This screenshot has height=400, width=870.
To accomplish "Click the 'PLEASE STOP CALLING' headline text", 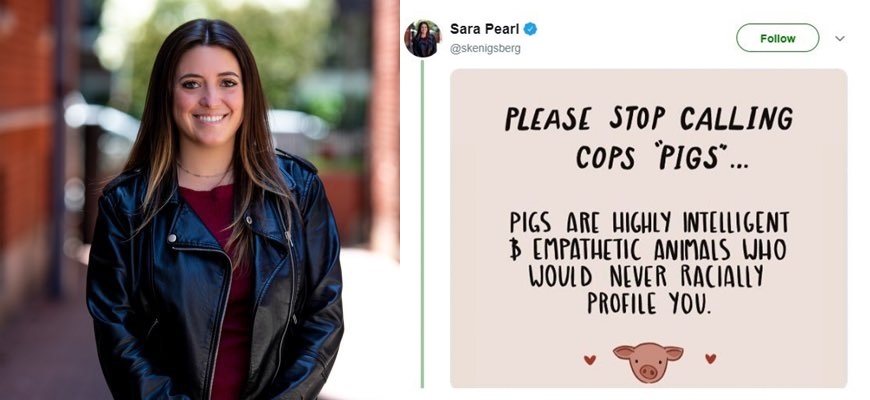I will [649, 118].
